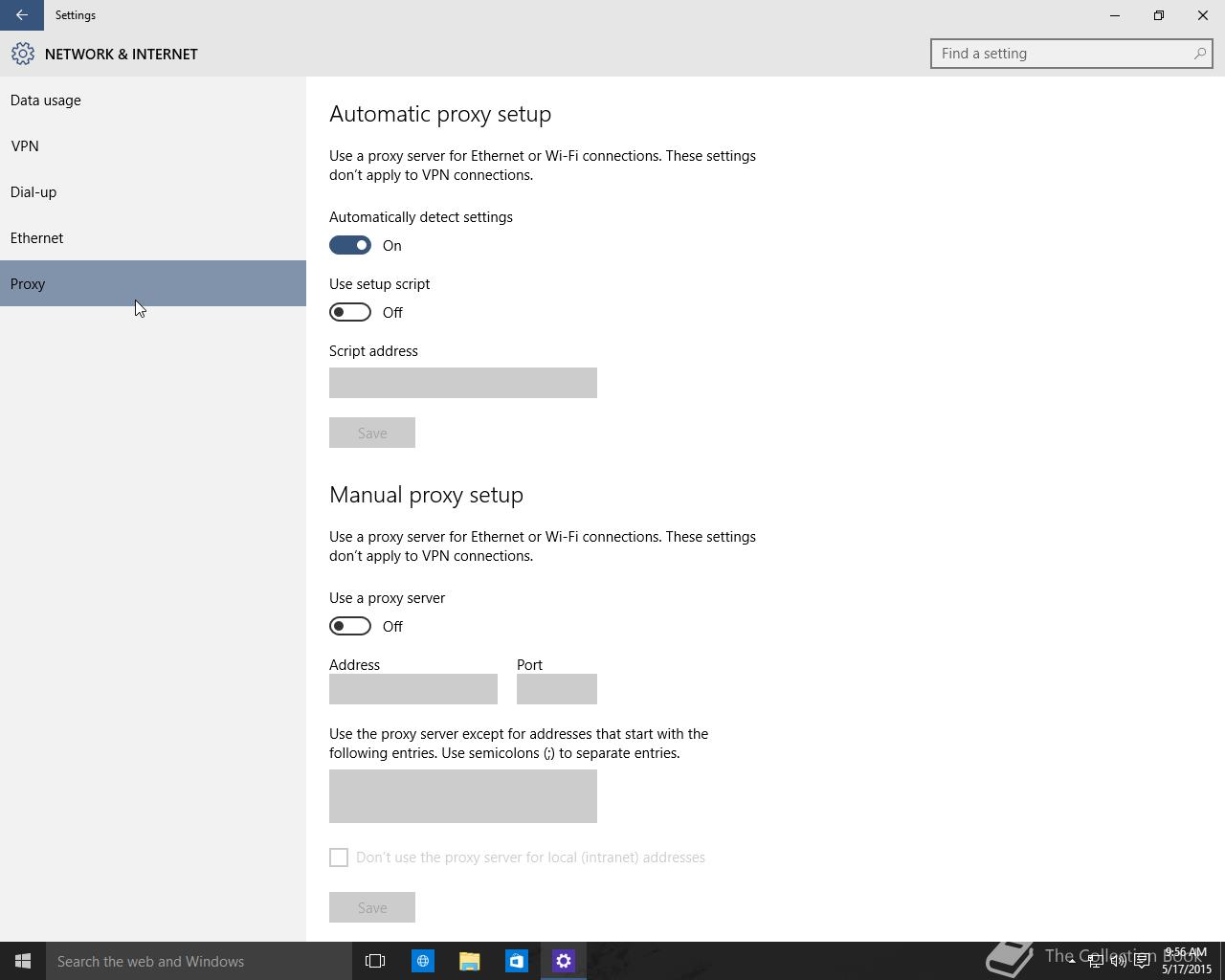The image size is (1225, 980).
Task: Click Search the web and Windows box
Action: 199,961
